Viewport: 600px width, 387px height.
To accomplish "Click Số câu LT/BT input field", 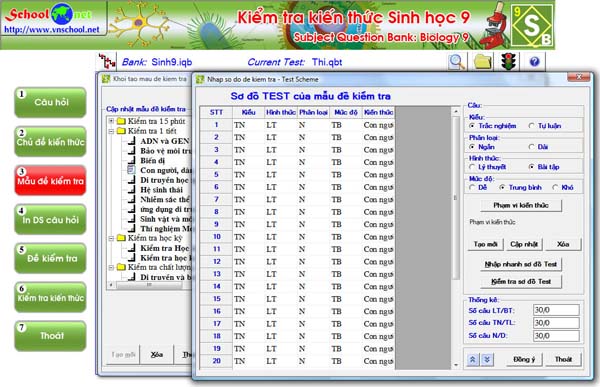I will [556, 310].
